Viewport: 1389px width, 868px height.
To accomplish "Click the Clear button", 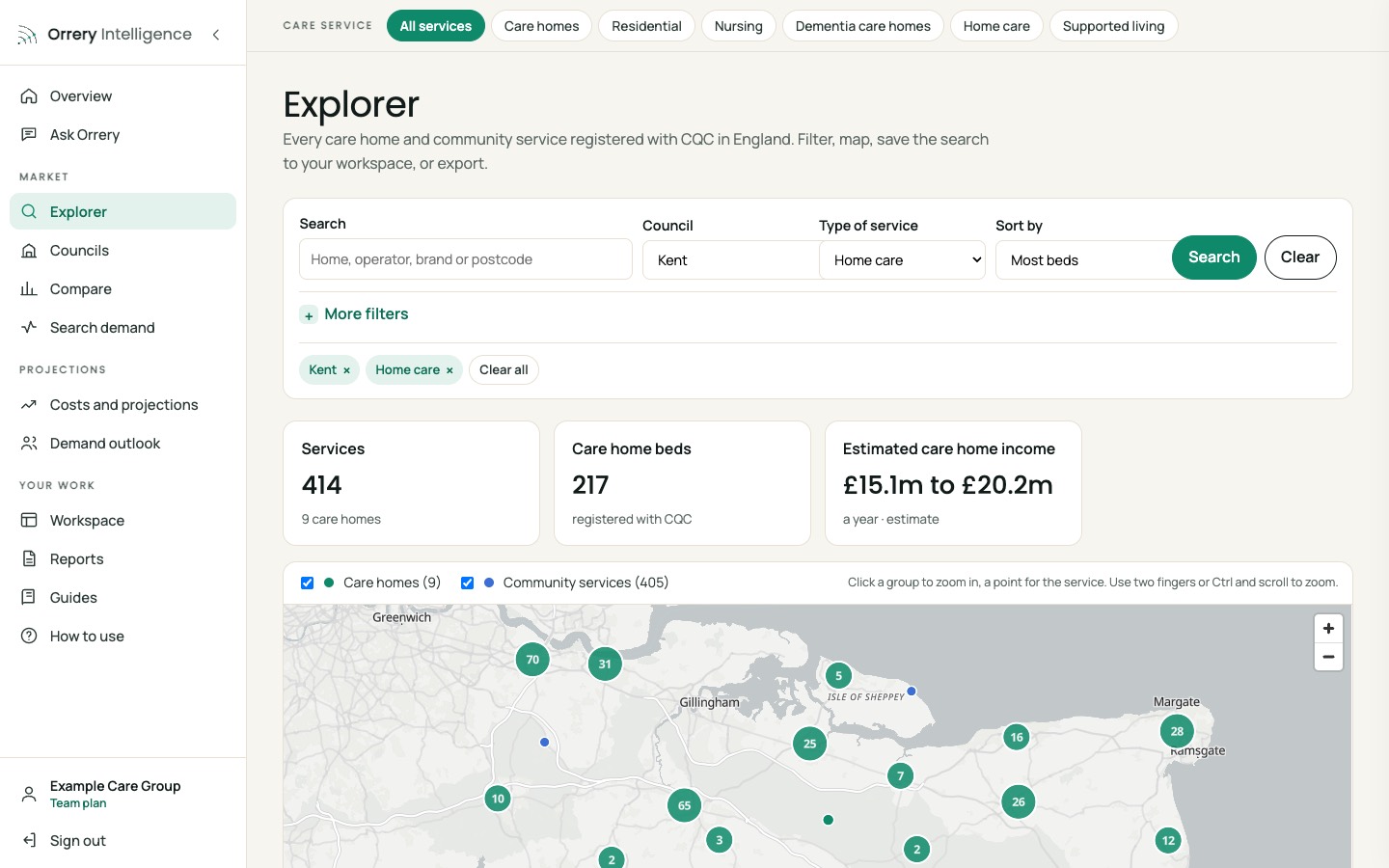I will pos(1300,258).
